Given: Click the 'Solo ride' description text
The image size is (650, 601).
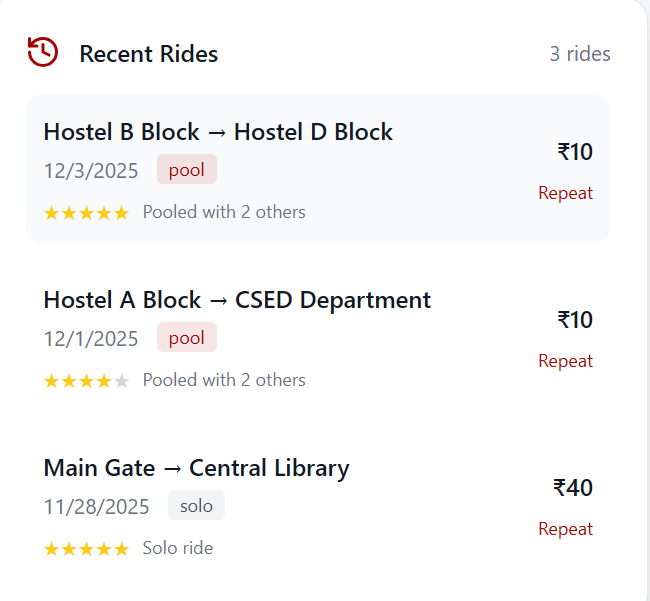Looking at the screenshot, I should 178,548.
